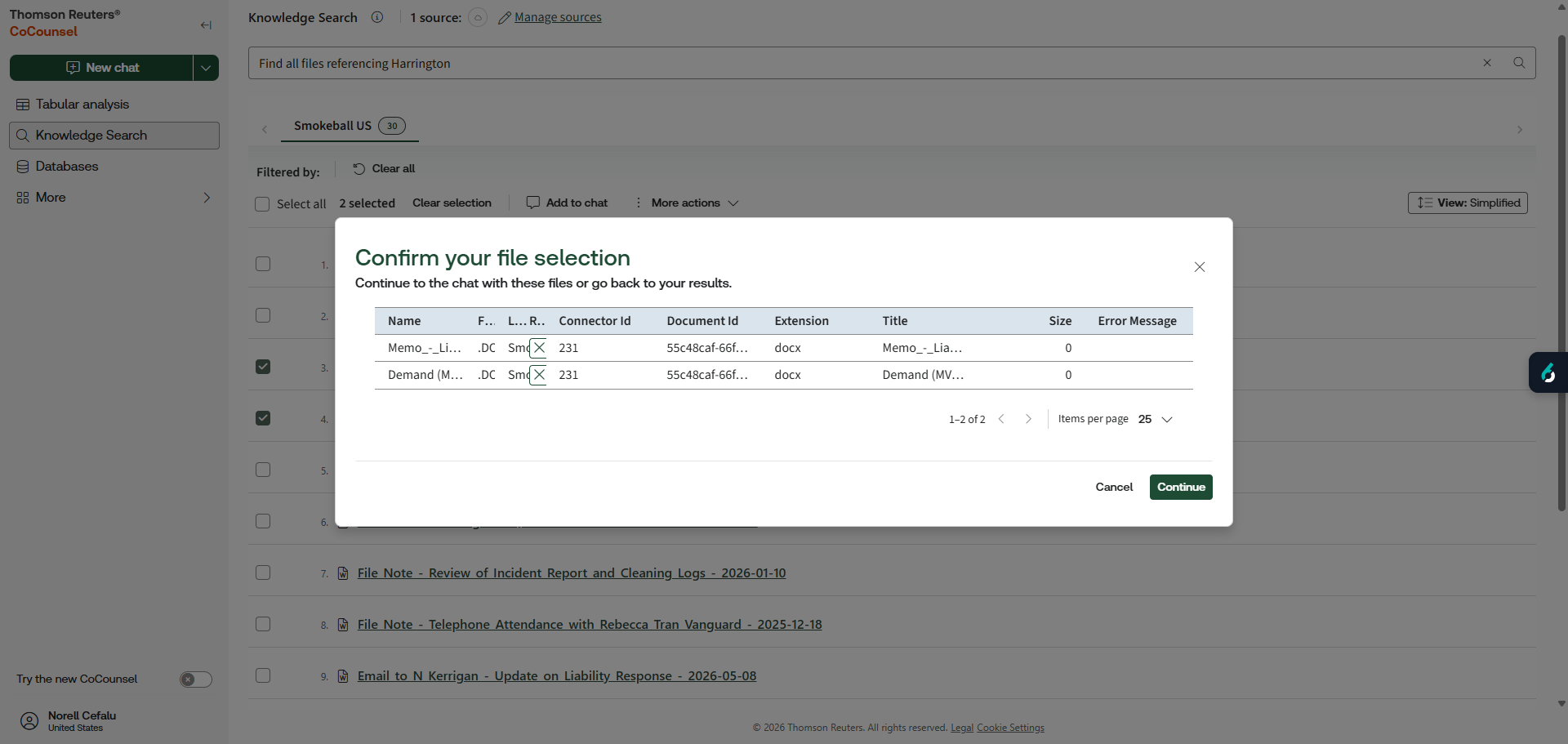Click the Thomson Reuters CoCounsel logo
The image size is (1568, 744).
[65, 23]
